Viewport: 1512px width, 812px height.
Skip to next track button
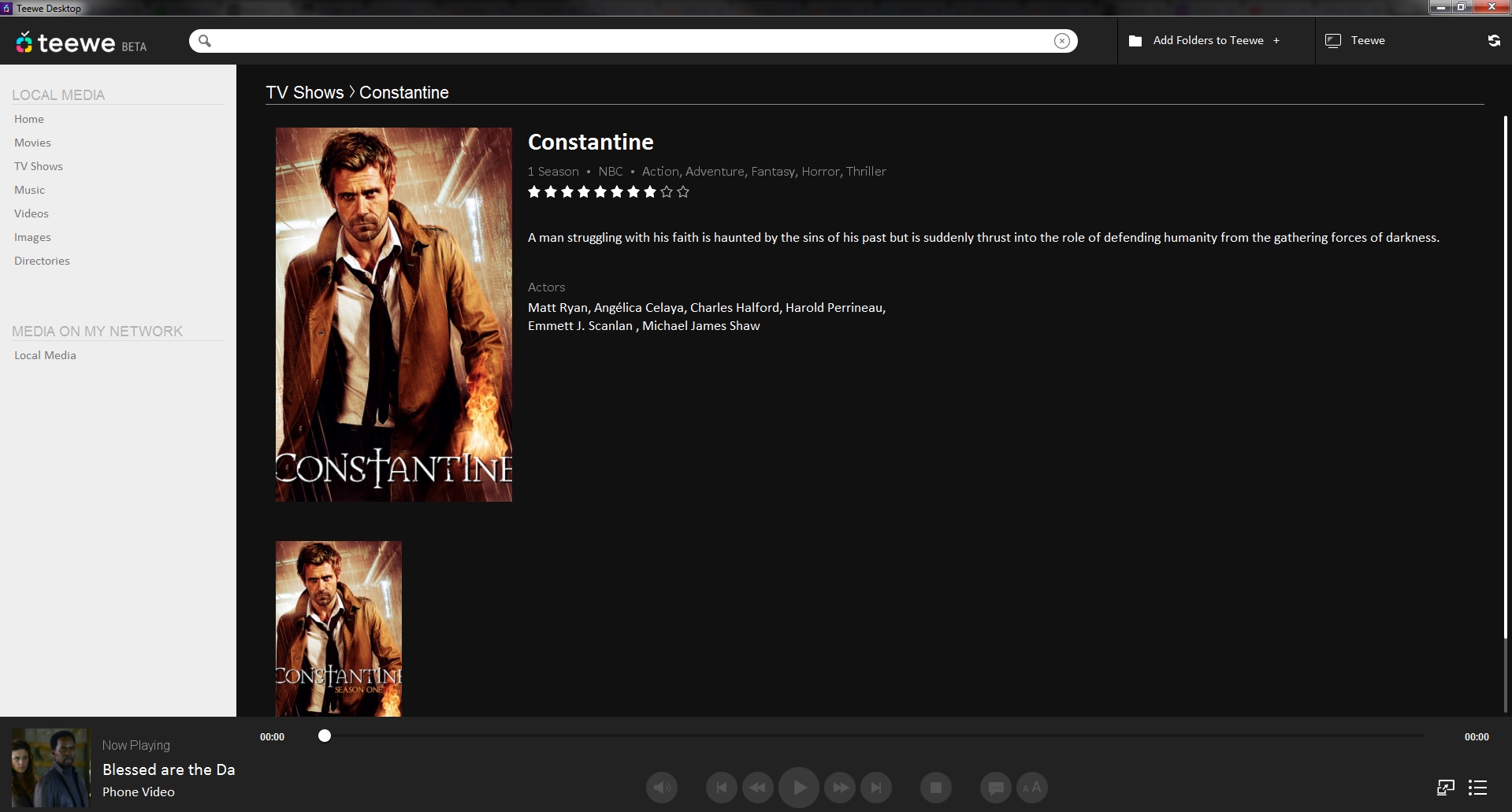[x=876, y=788]
